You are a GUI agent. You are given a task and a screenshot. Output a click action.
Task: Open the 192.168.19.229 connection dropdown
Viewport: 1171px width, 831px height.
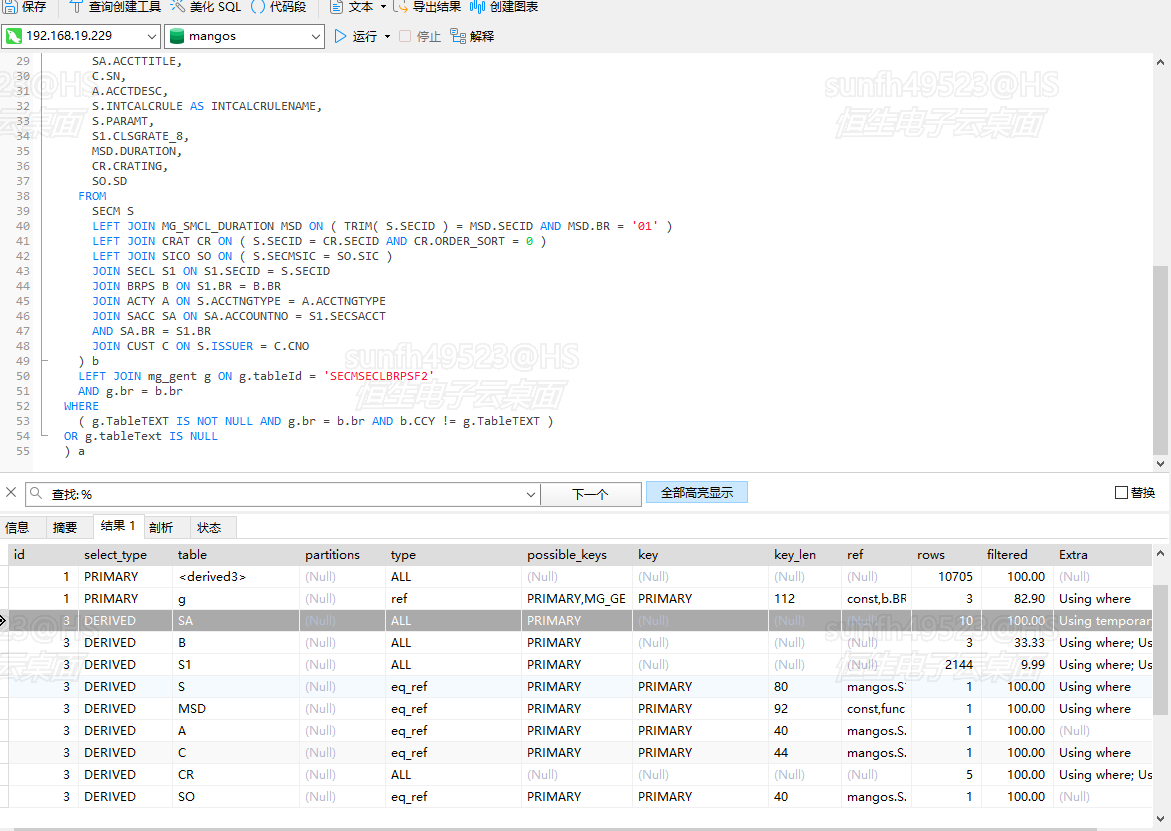[x=151, y=36]
